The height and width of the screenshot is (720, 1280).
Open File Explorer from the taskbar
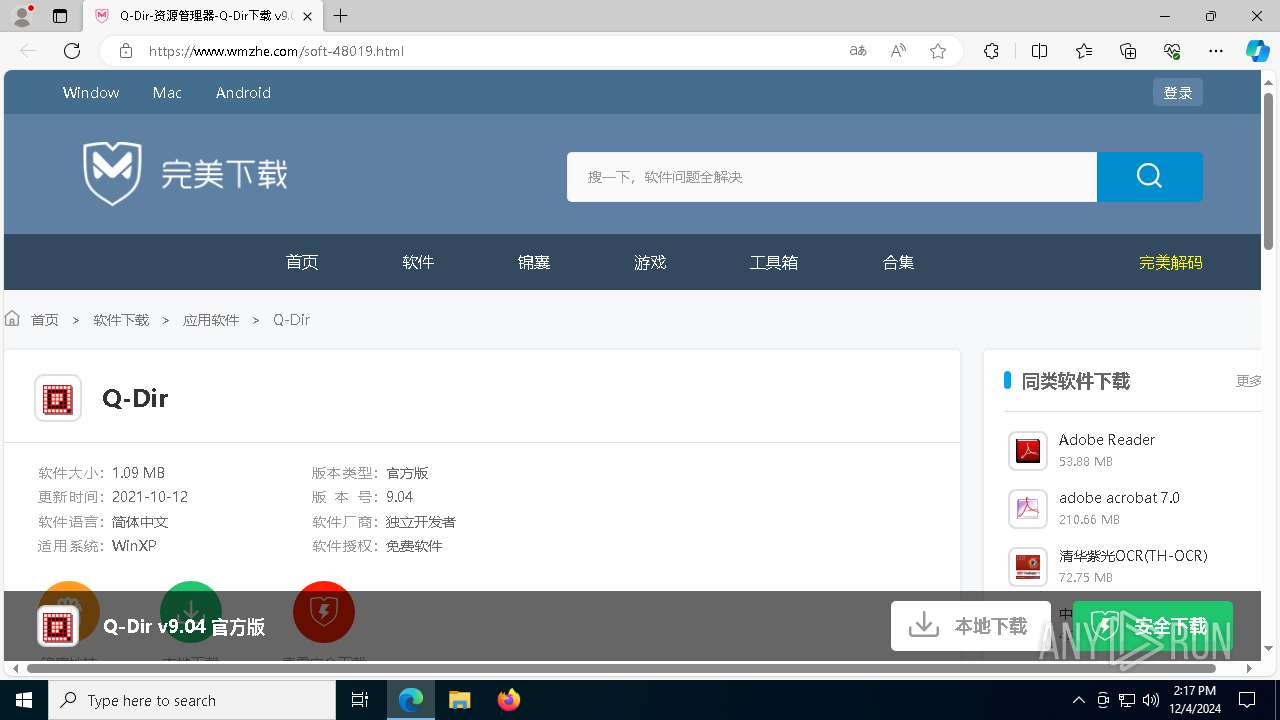pyautogui.click(x=459, y=700)
